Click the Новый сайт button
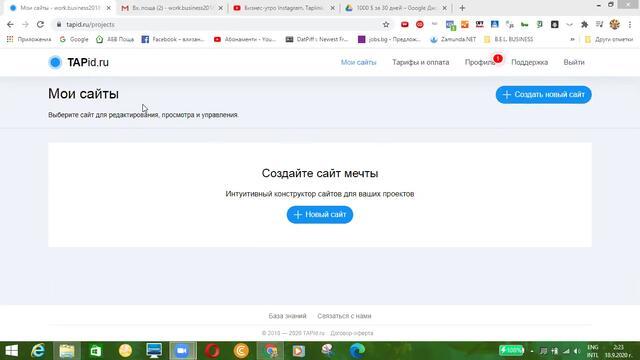Viewport: 640px width, 360px height. pos(320,215)
